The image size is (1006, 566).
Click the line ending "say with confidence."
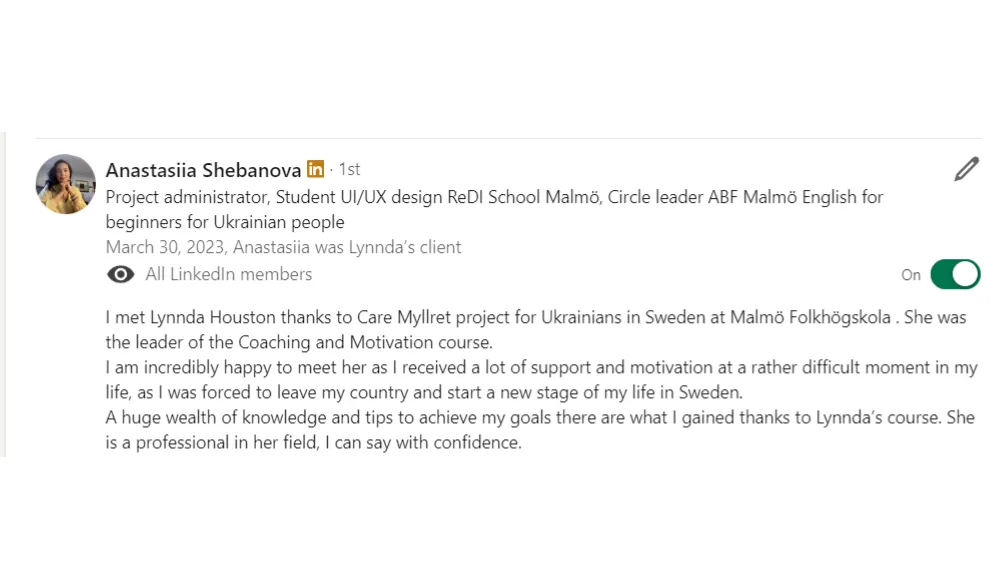point(314,443)
